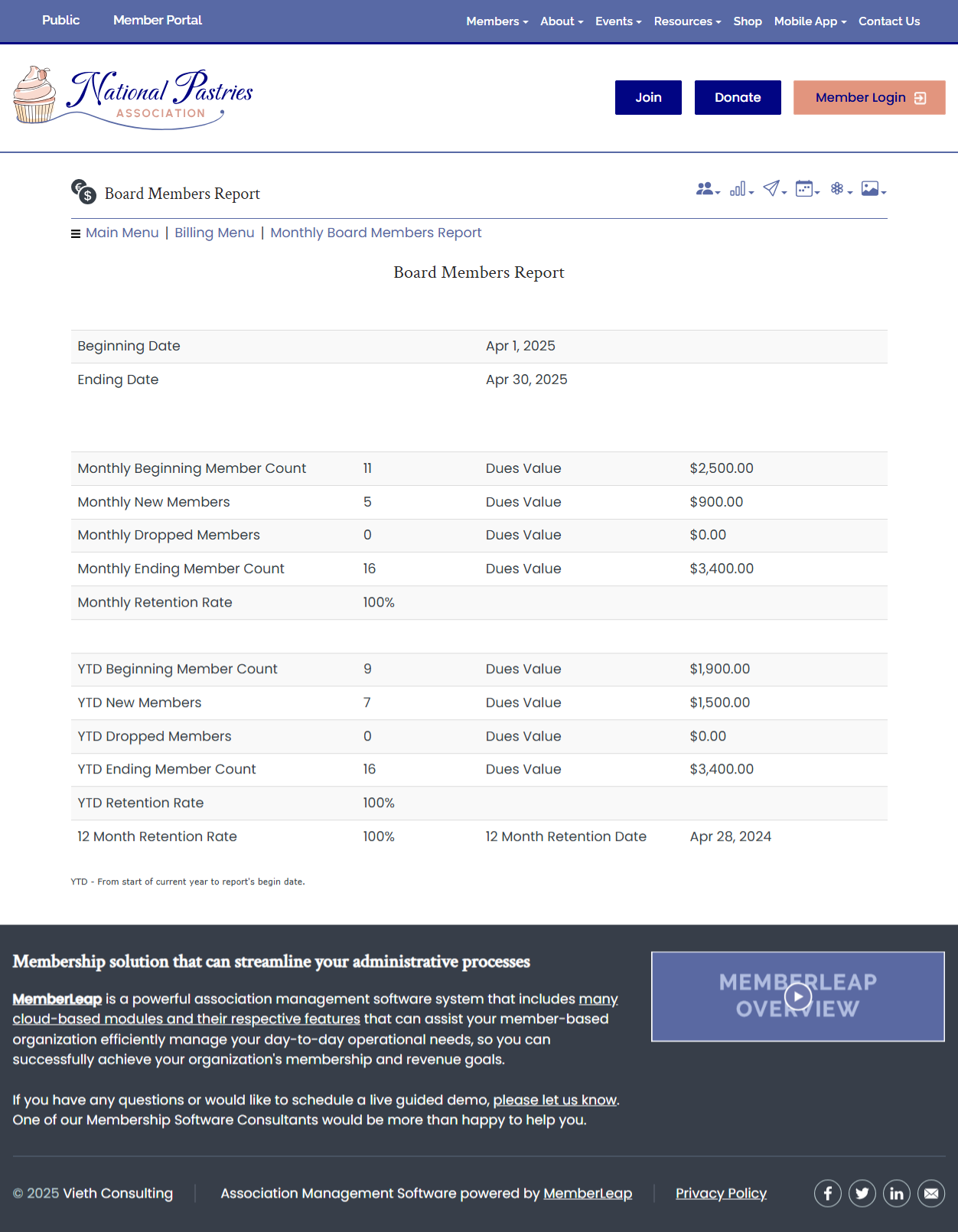Go to Billing Menu breadcrumb link
Image resolution: width=958 pixels, height=1232 pixels.
214,233
